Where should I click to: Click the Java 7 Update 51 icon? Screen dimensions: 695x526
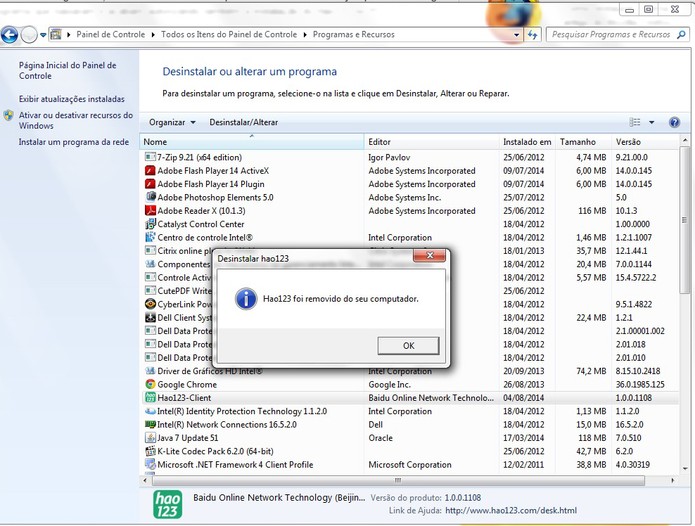pyautogui.click(x=150, y=438)
